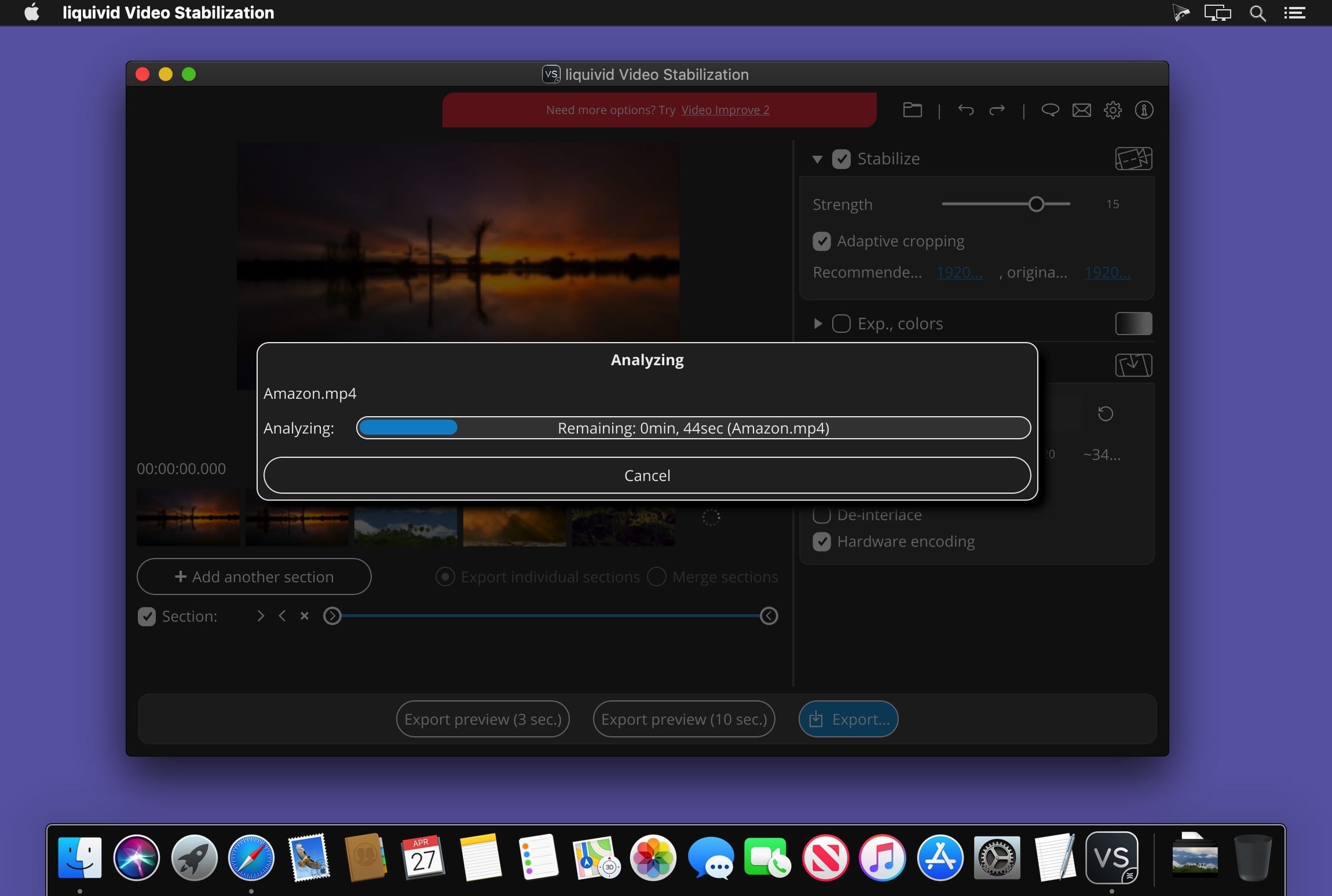This screenshot has height=896, width=1332.
Task: Click Export preview (3 sec.) button
Action: [x=482, y=719]
